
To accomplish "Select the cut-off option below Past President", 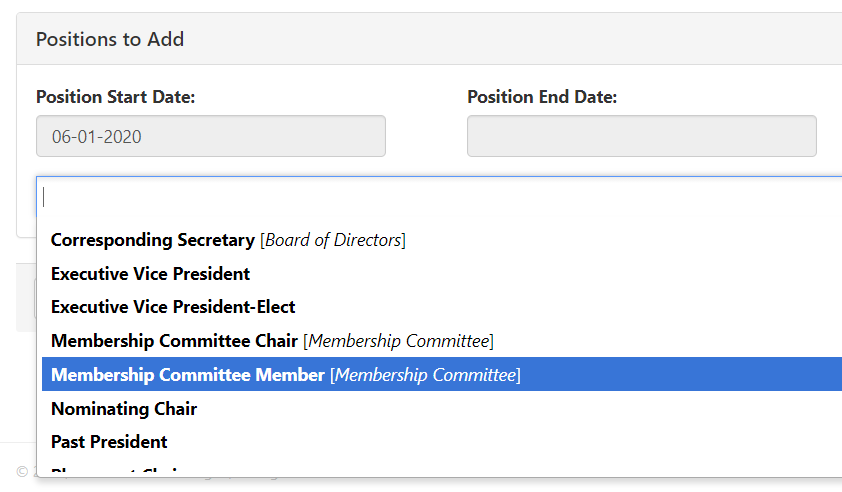I will (x=120, y=472).
